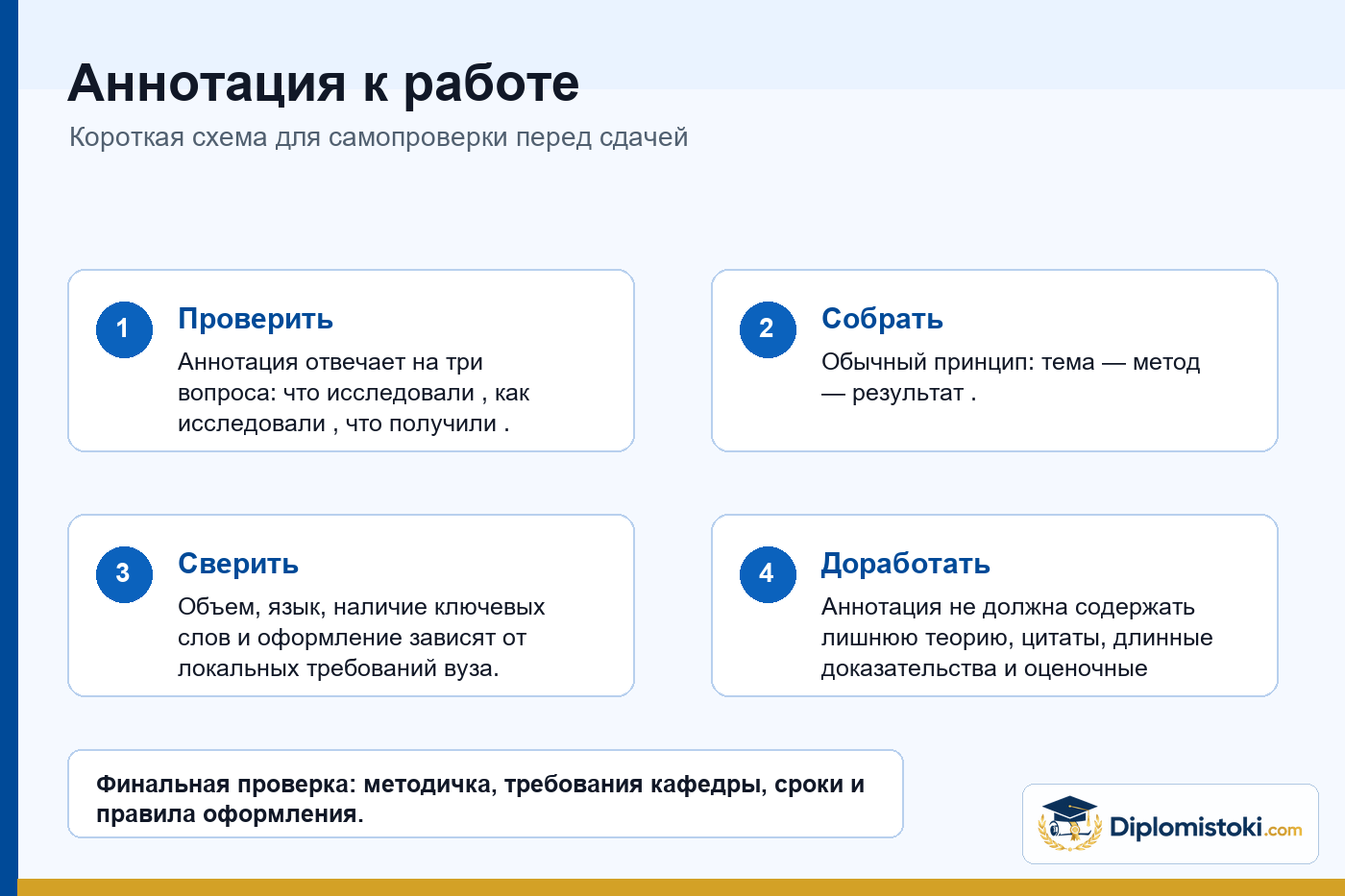Select the heading 'Доработать'
This screenshot has height=896, width=1345.
coord(905,564)
